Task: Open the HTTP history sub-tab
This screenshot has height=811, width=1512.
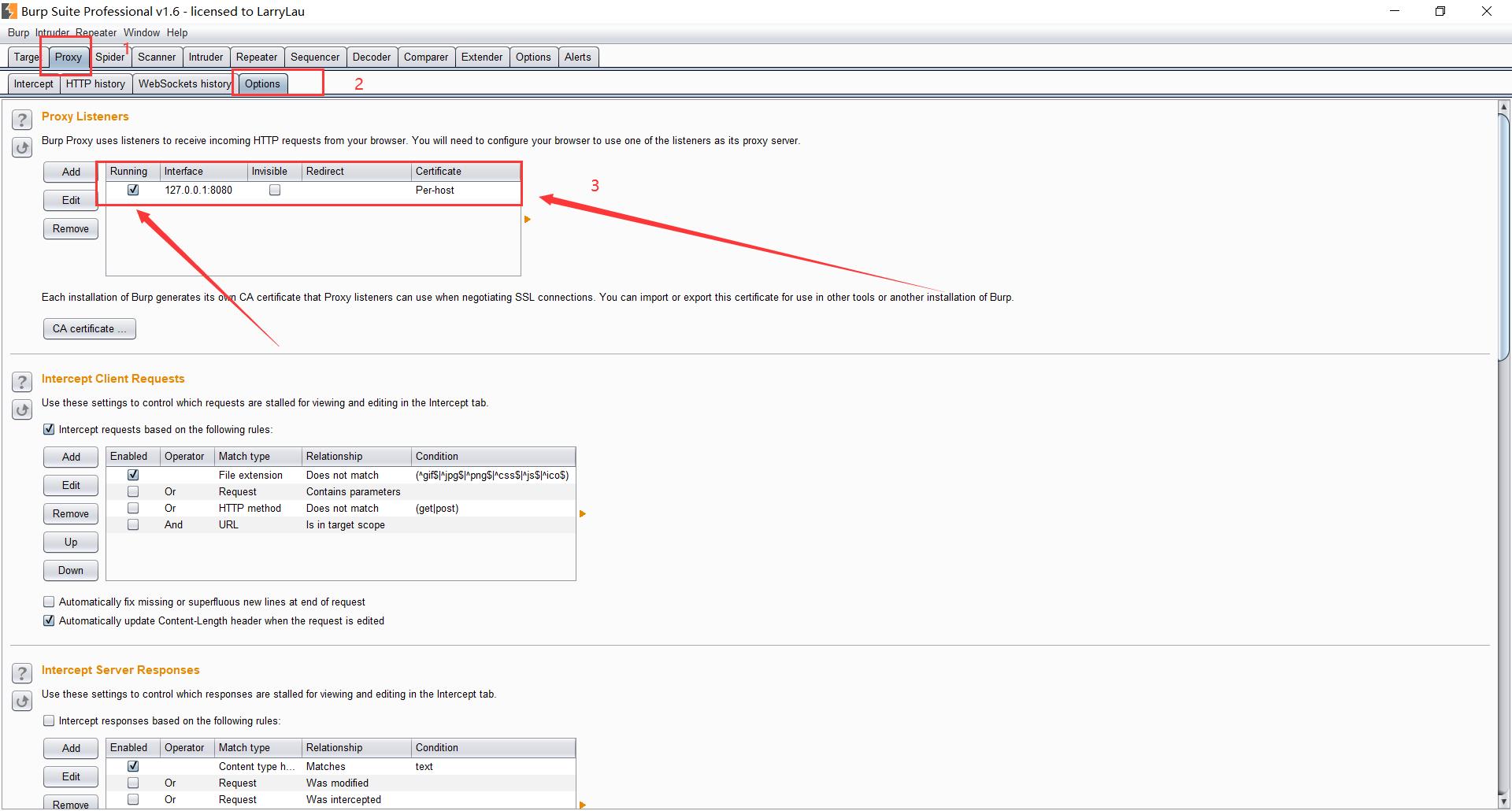Action: [x=95, y=83]
